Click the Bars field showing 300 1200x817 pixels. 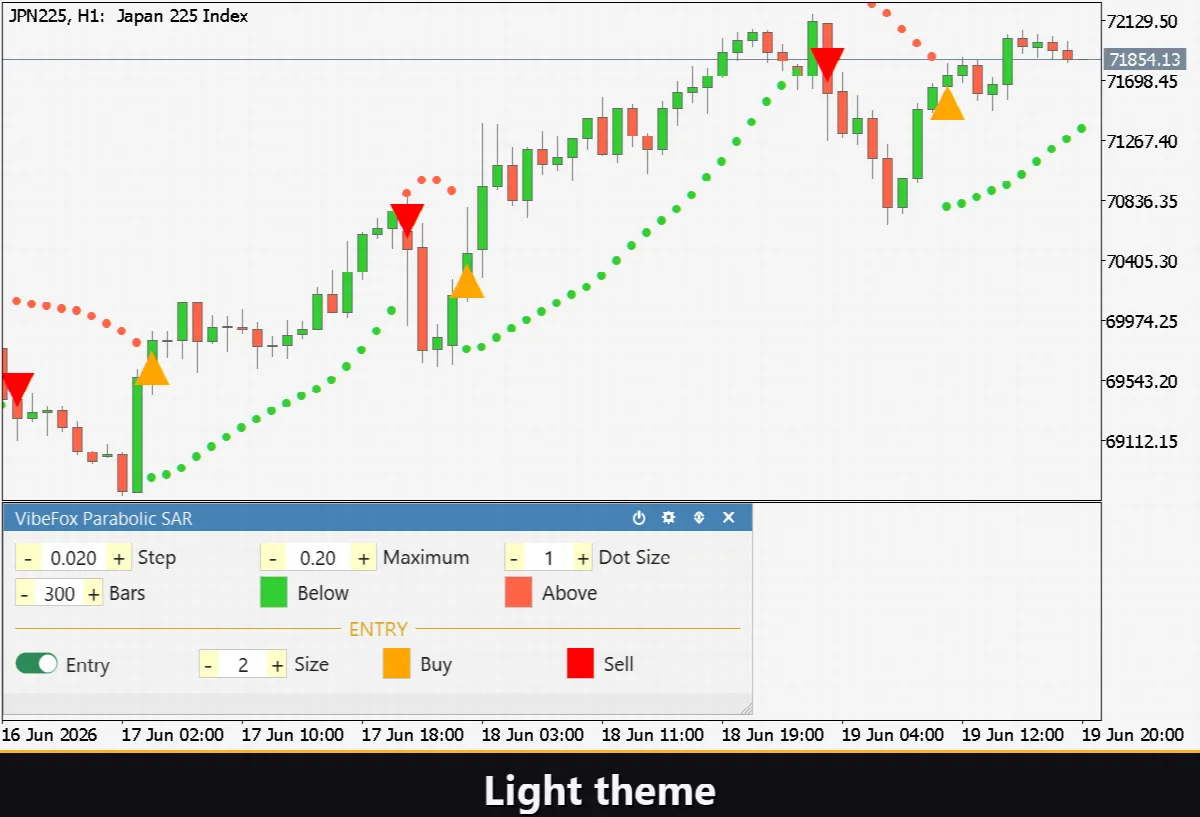pyautogui.click(x=60, y=593)
